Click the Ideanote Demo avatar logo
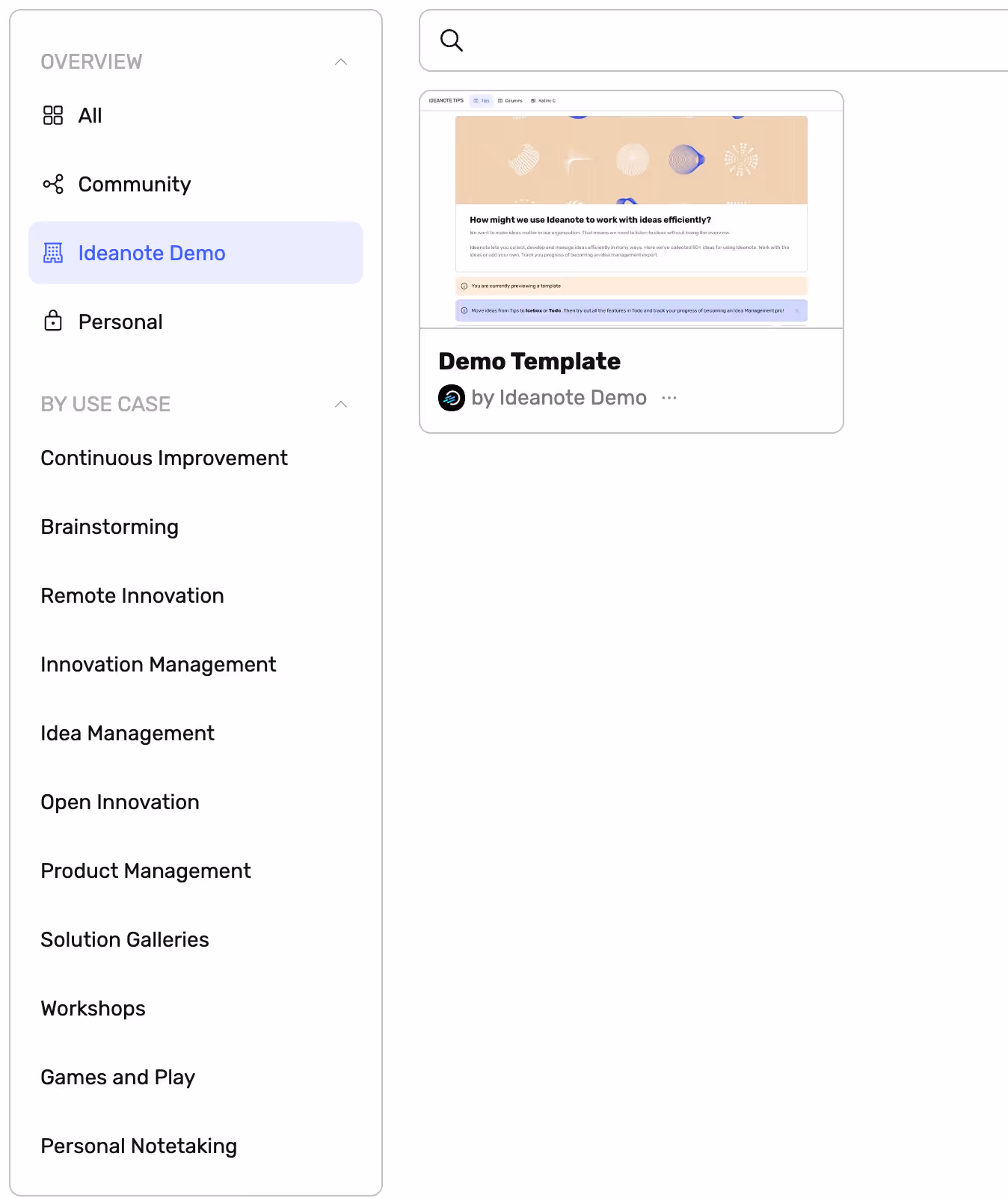 452,398
